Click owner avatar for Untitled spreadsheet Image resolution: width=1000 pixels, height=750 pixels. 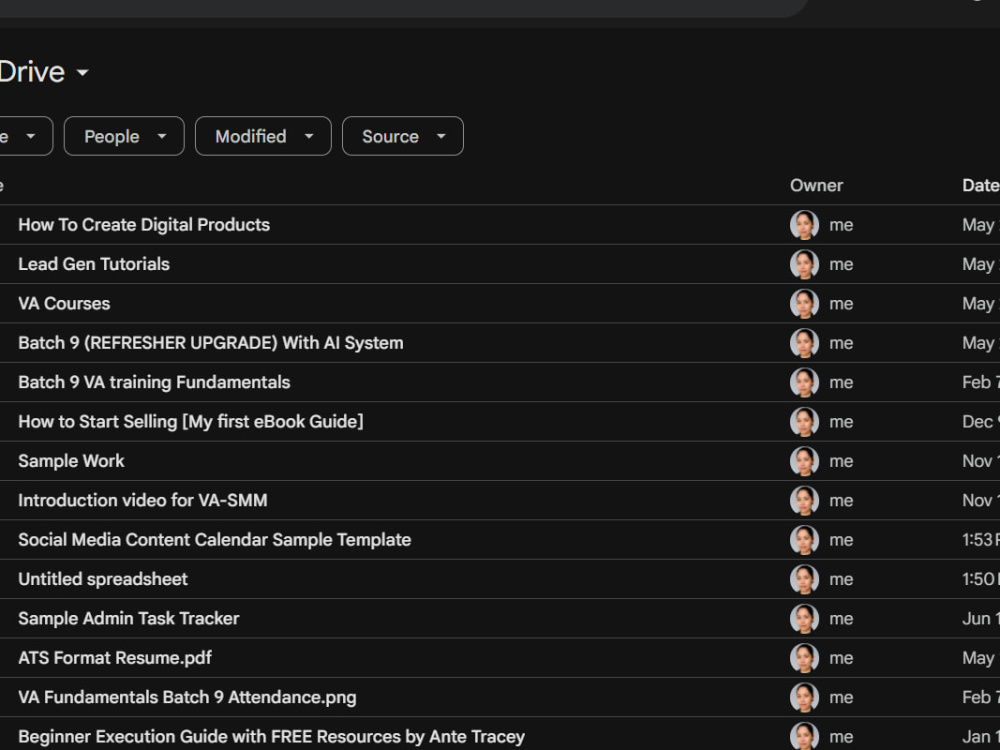pos(804,579)
